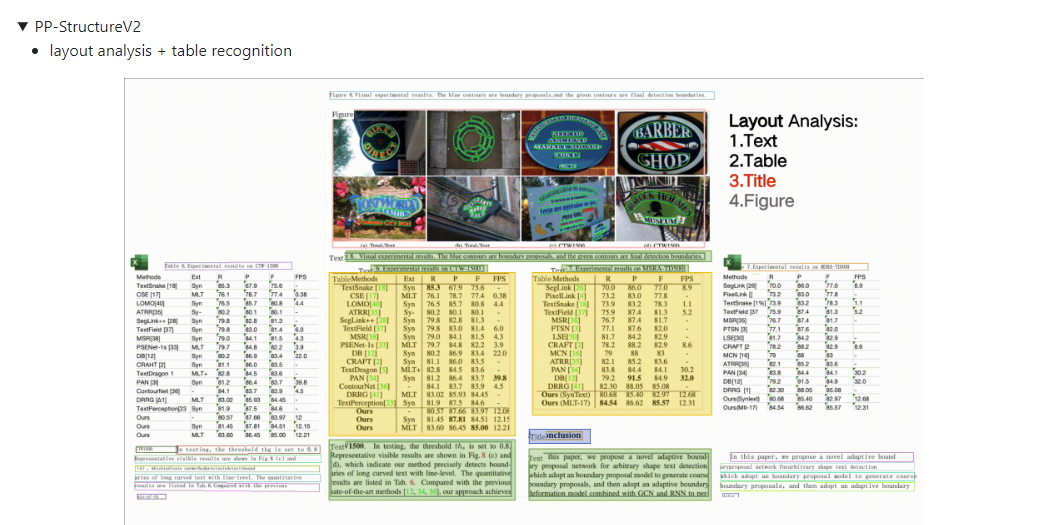Click the Excel icon beside Table 7 caption
This screenshot has height=525, width=1042.
click(732, 262)
